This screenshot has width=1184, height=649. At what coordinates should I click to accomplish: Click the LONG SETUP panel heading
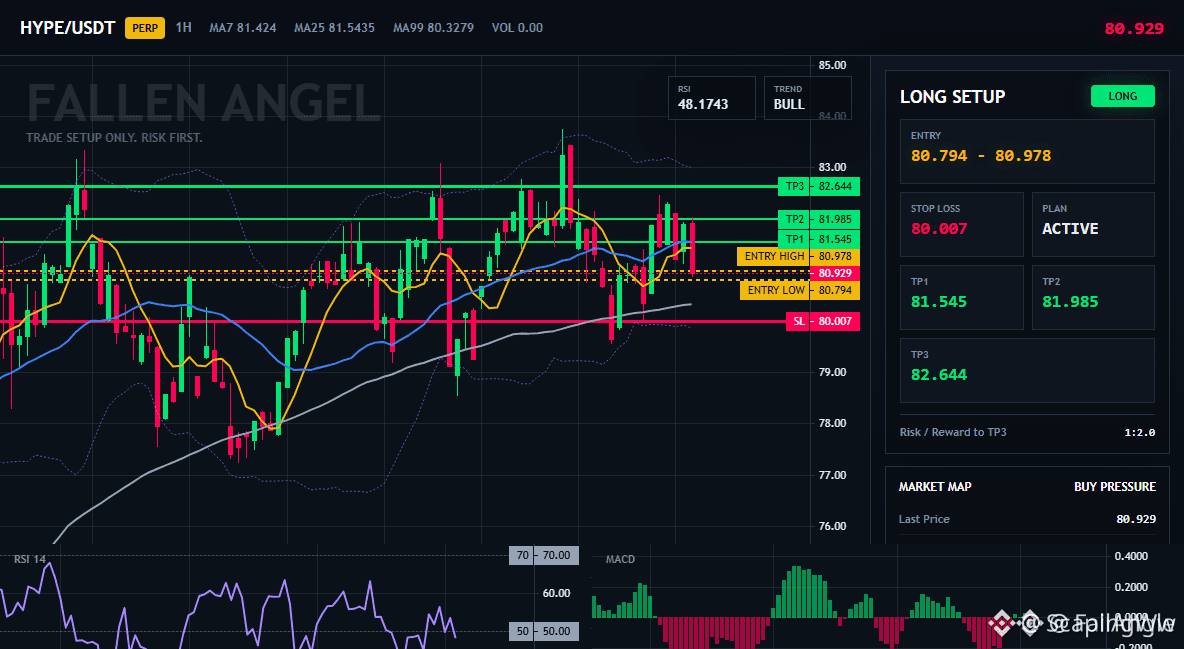952,97
